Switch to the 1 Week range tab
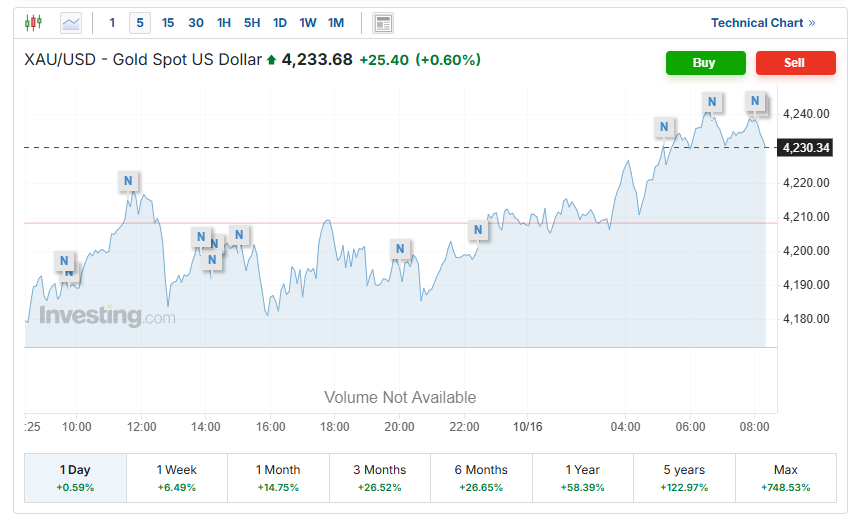854x522 pixels. click(177, 478)
